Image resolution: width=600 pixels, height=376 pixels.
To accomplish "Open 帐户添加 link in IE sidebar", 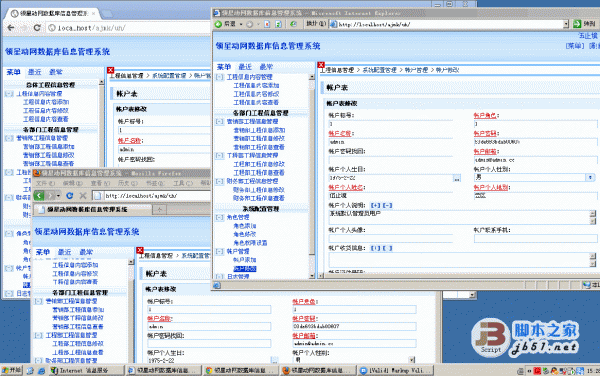I will 245,260.
